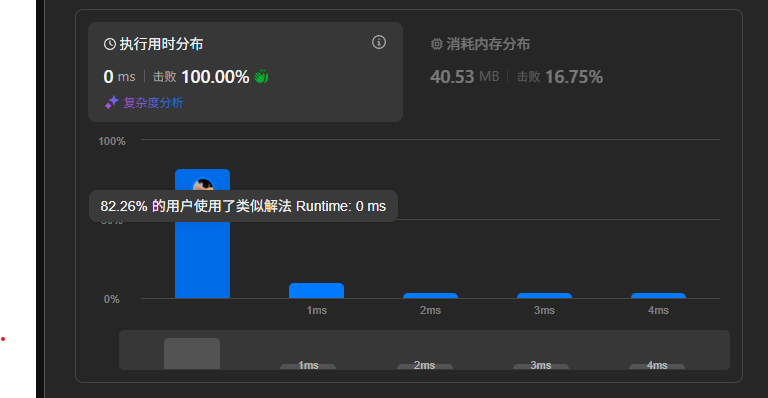Click the gray range selector handle in overview strip

[x=192, y=353]
